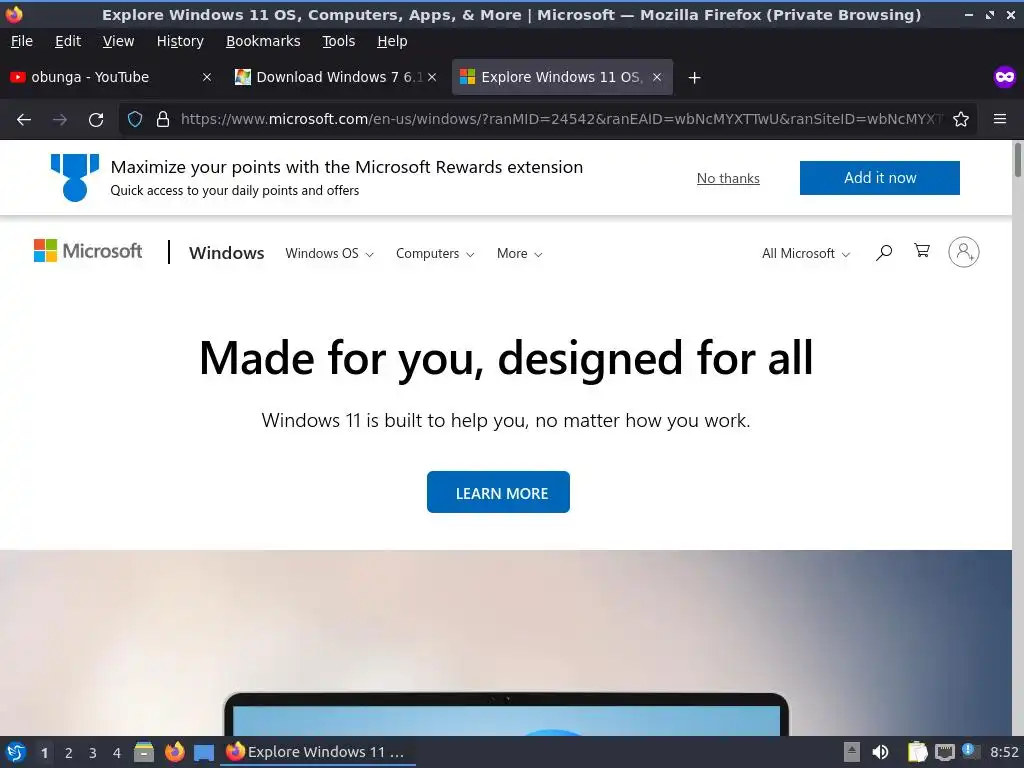Select Explore Windows 11 taskbar window button
The height and width of the screenshot is (768, 1024).
click(318, 752)
